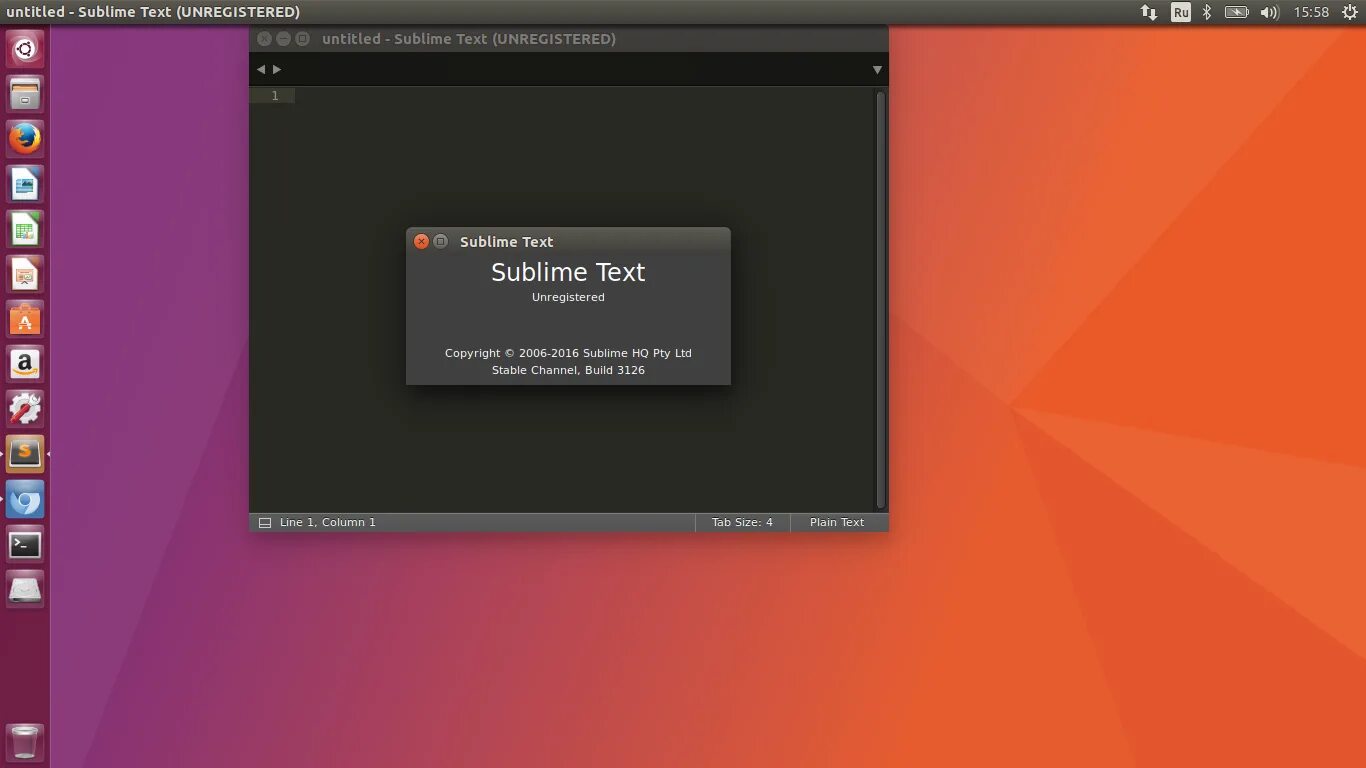Close the main Sublime Text editor window
The image size is (1366, 768).
click(x=264, y=39)
